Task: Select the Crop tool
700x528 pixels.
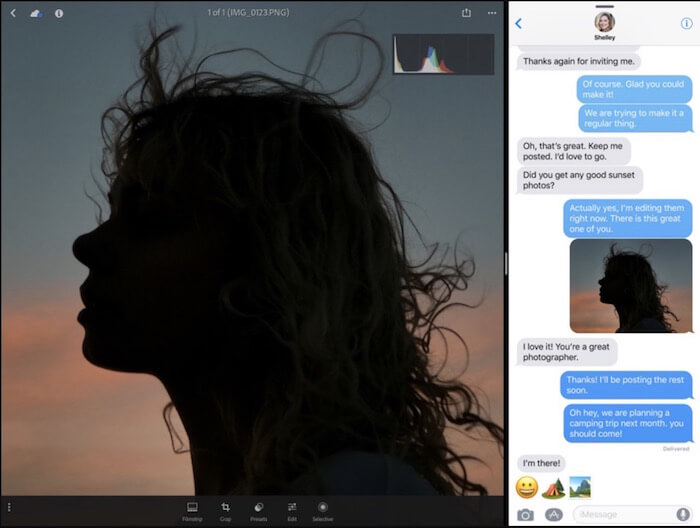Action: pyautogui.click(x=225, y=511)
